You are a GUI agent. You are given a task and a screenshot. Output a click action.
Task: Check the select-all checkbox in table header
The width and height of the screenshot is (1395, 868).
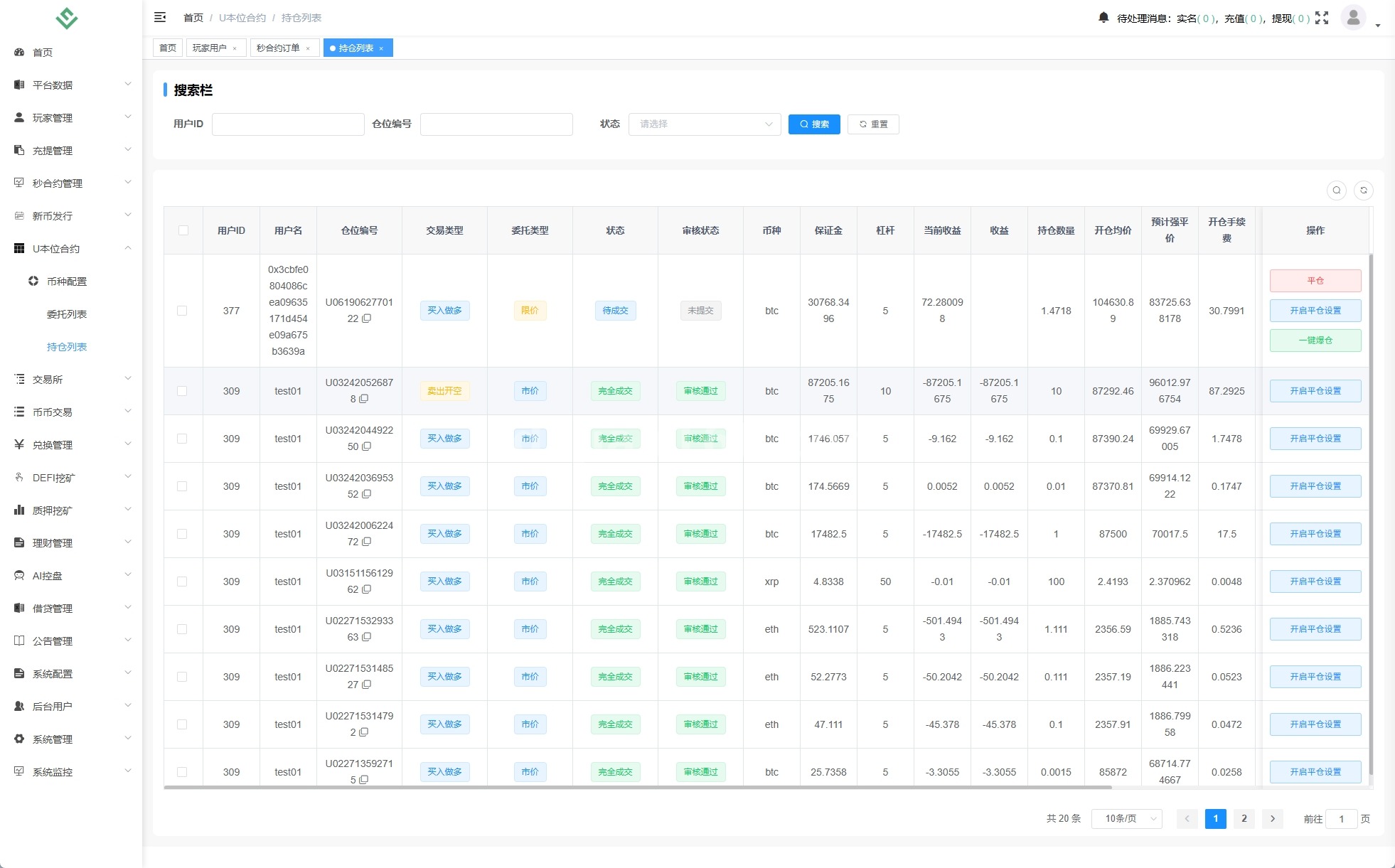point(183,230)
